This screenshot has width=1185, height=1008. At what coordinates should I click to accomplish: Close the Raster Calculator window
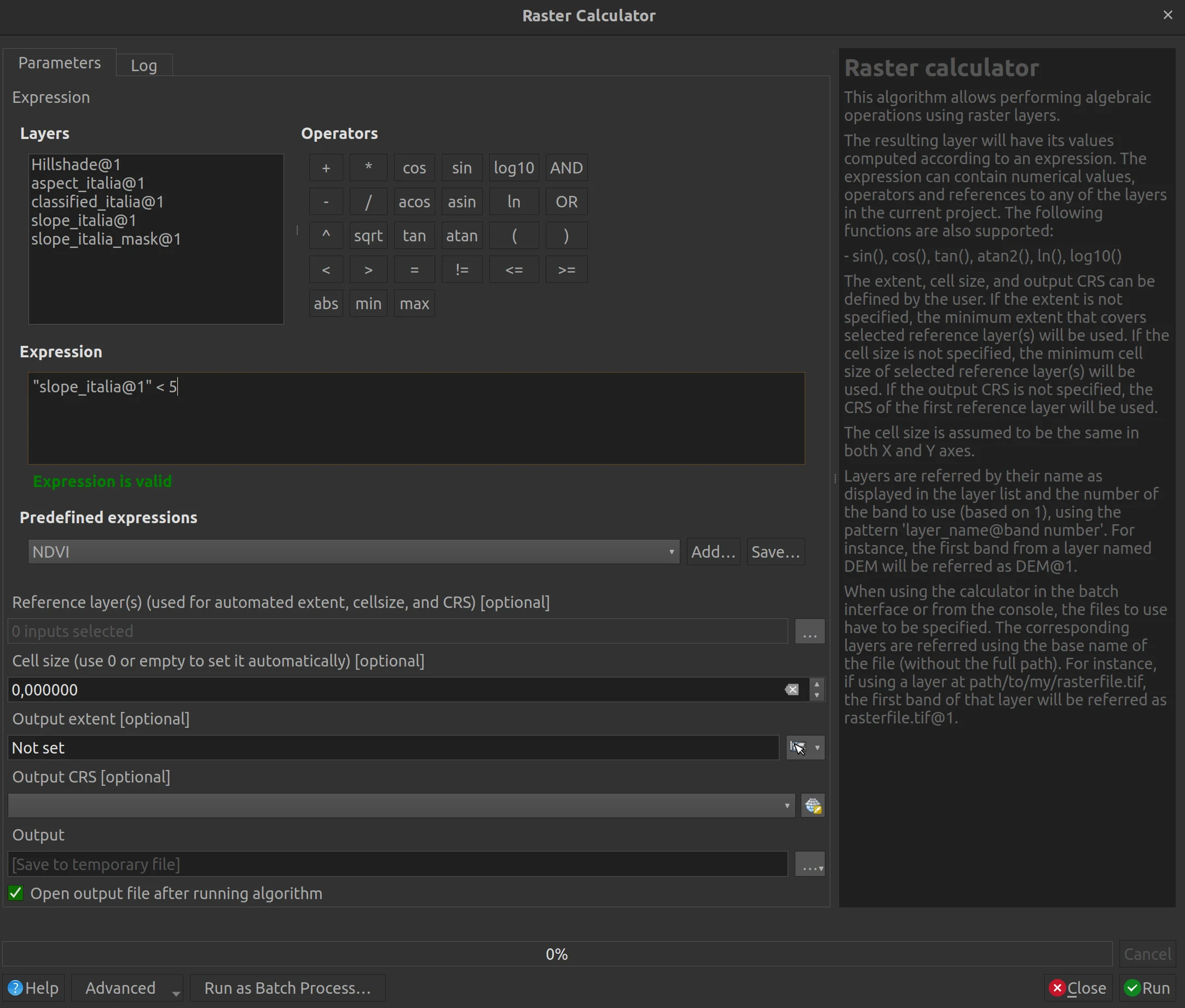(x=1168, y=15)
